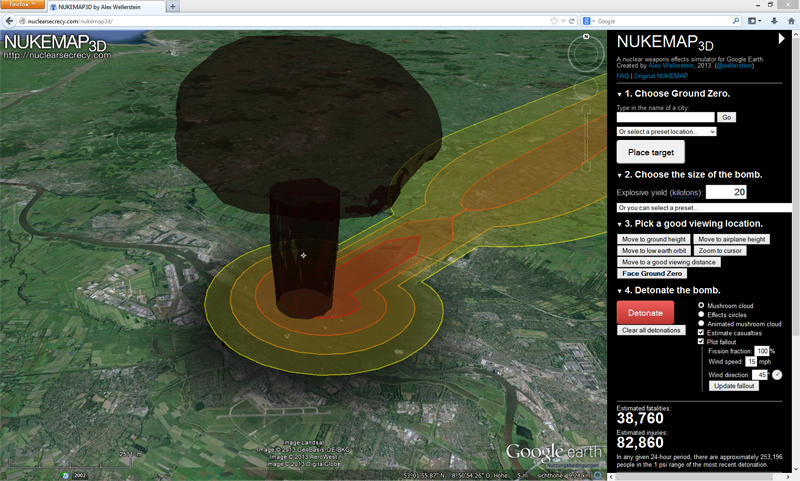Open the downloads arrow icon

coord(774,21)
